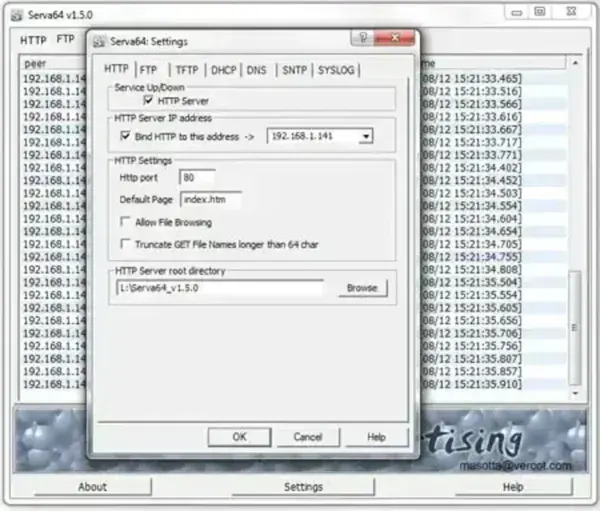This screenshot has height=511, width=600.
Task: Switch to the SNTP settings tab
Action: (x=294, y=70)
